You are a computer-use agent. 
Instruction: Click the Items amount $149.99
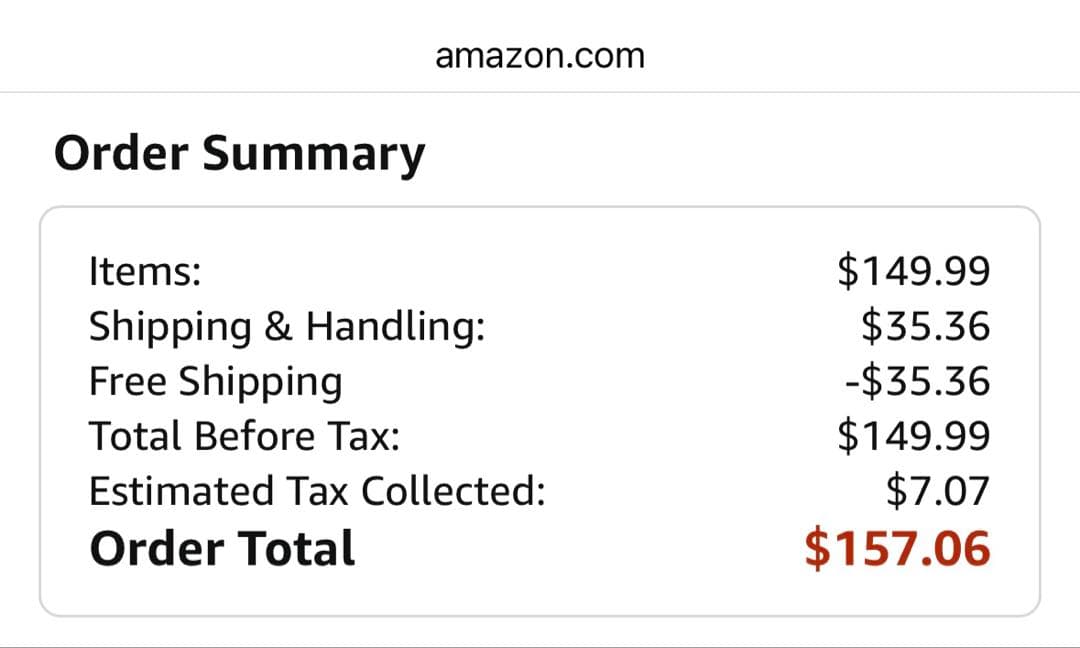pyautogui.click(x=913, y=271)
